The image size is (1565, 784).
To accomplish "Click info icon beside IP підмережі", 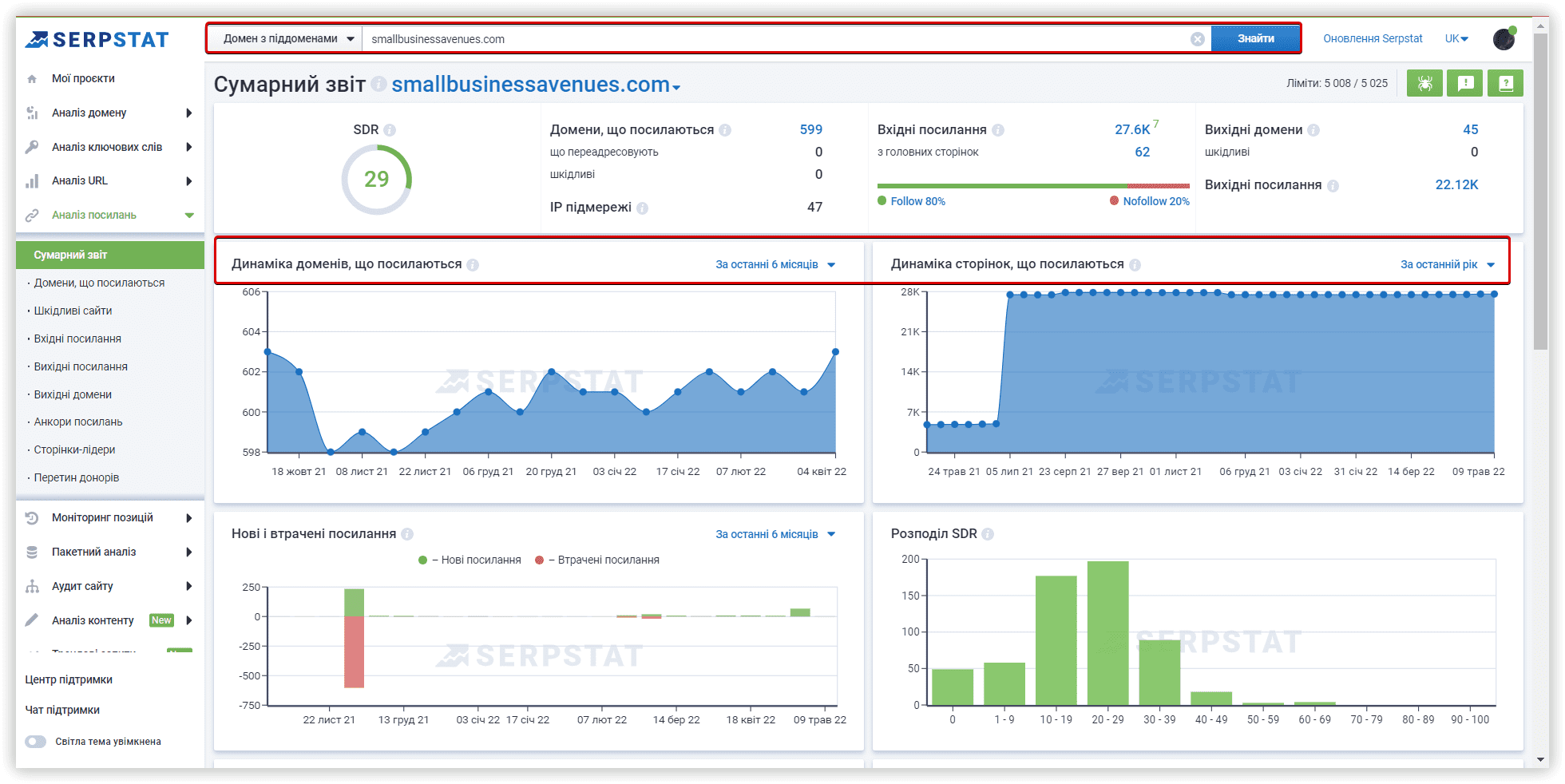I will 643,208.
